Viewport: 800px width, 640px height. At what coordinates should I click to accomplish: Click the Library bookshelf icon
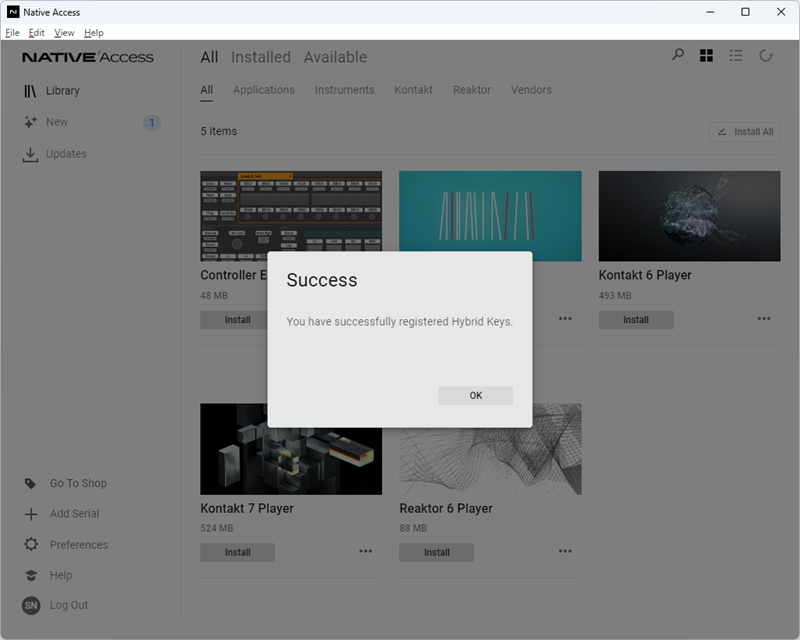point(30,91)
